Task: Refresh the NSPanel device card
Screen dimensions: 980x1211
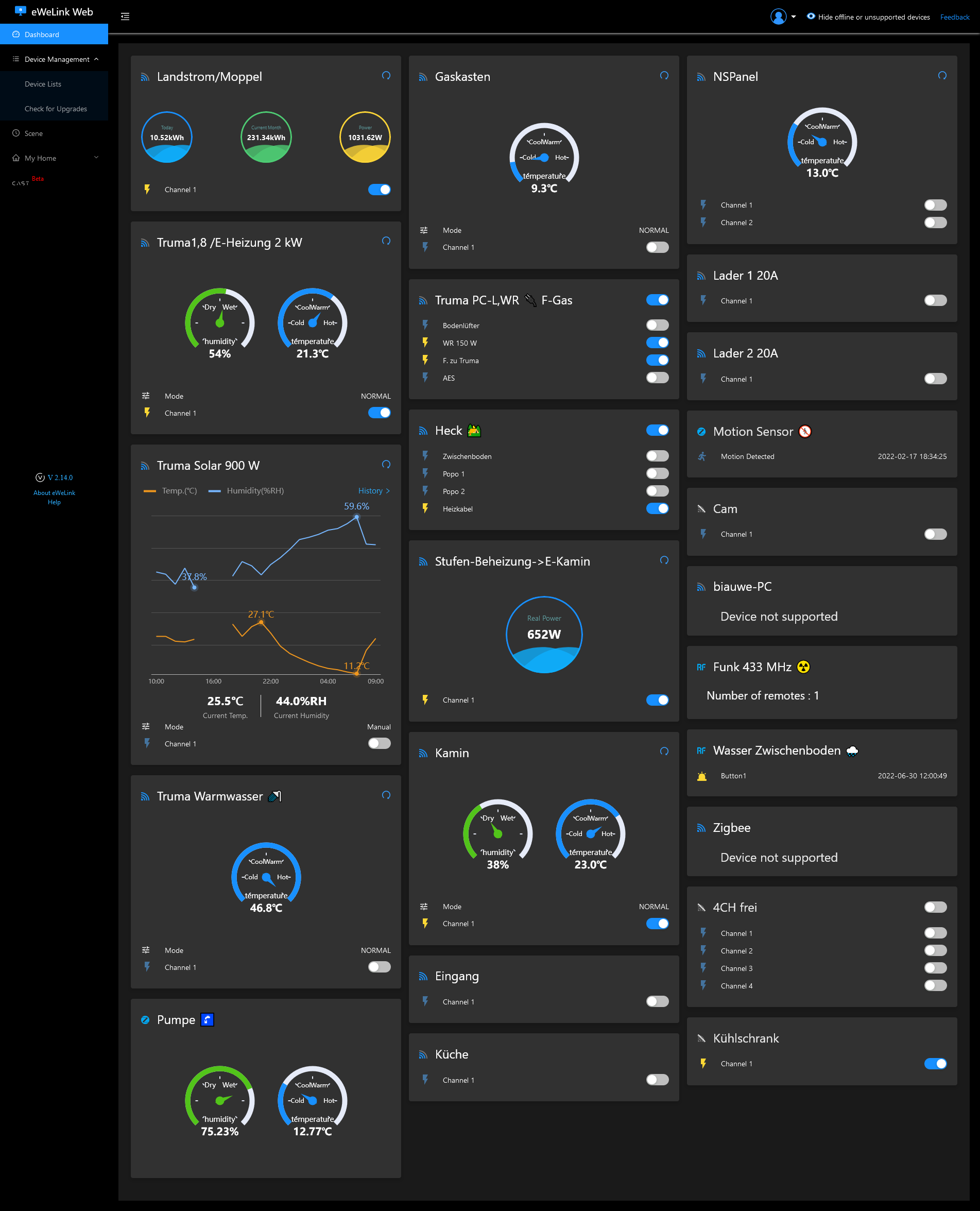Action: pos(942,76)
